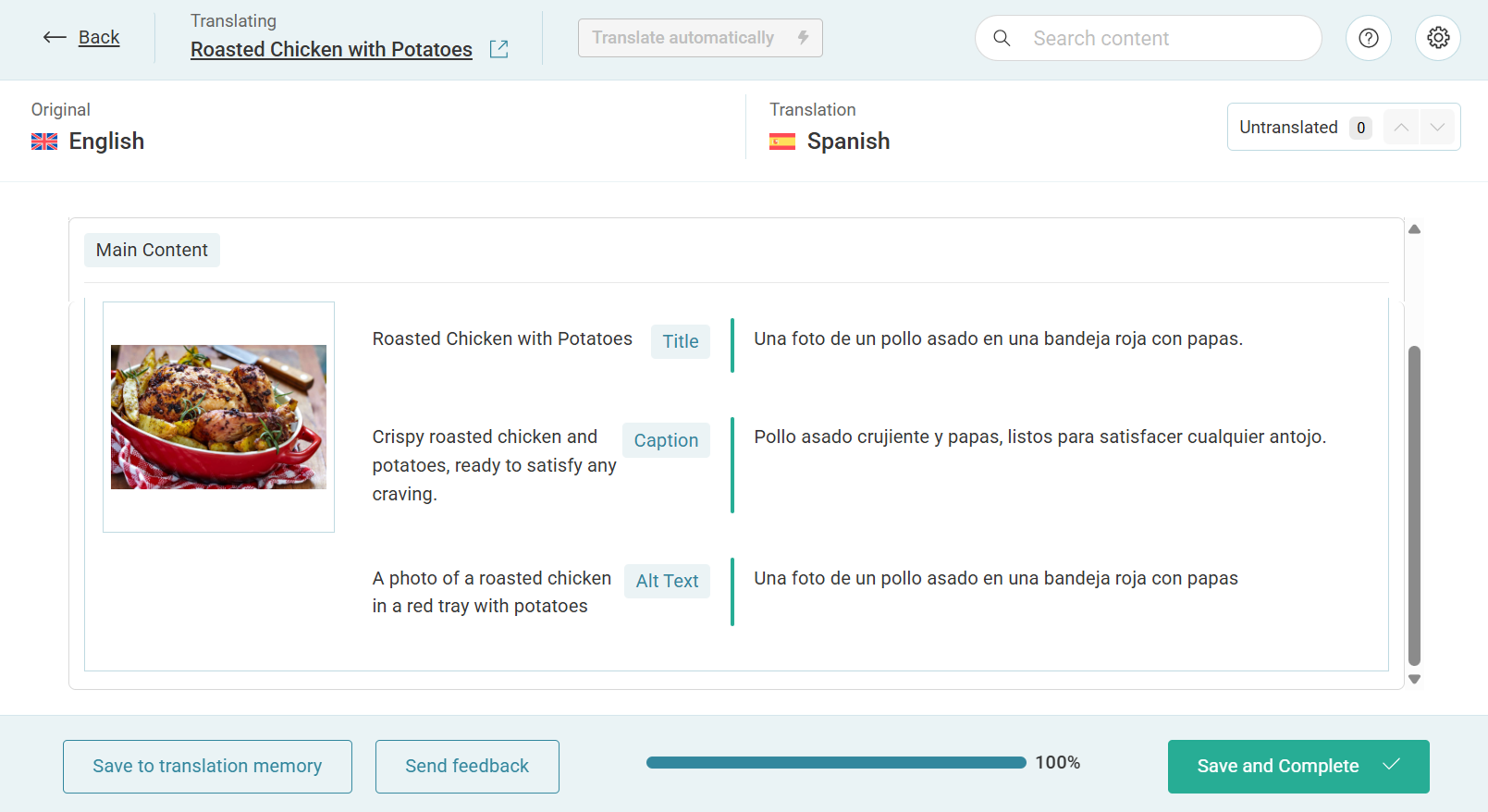Click the 'English' language label

point(106,141)
